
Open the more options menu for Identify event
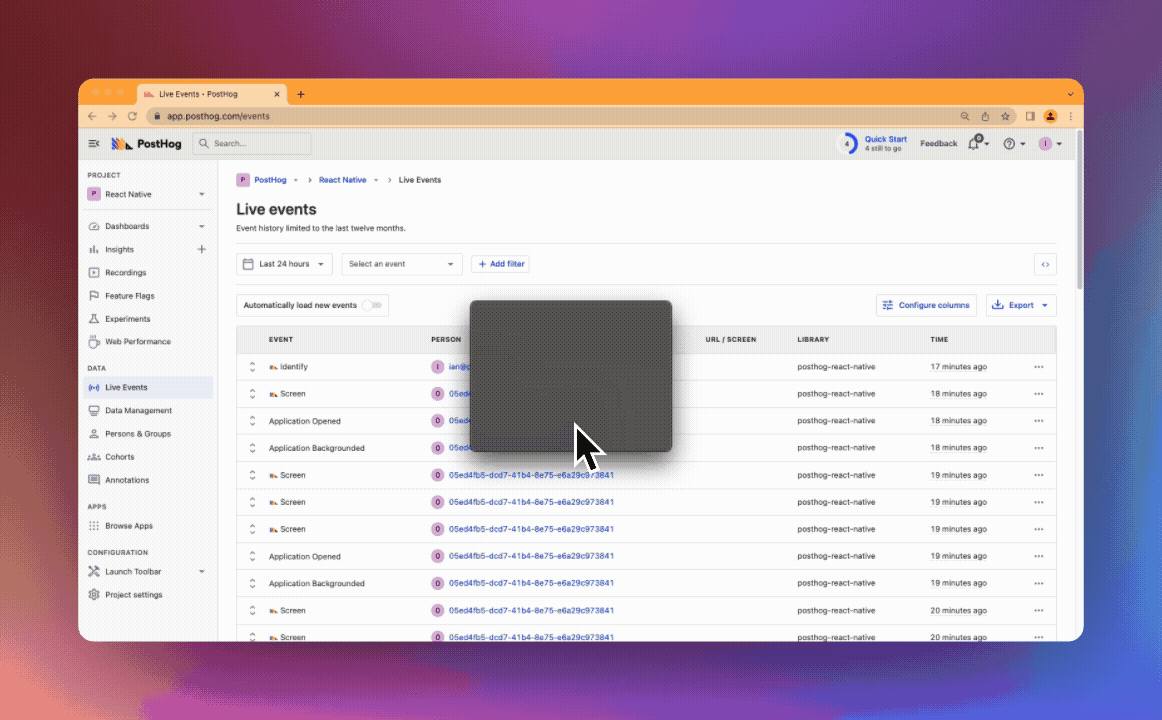[x=1038, y=367]
